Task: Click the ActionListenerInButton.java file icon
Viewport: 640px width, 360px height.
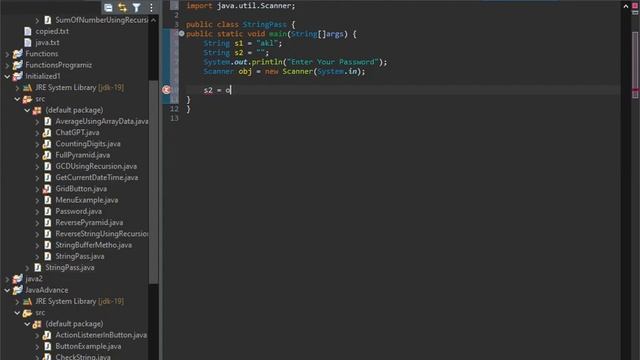Action: (47, 335)
